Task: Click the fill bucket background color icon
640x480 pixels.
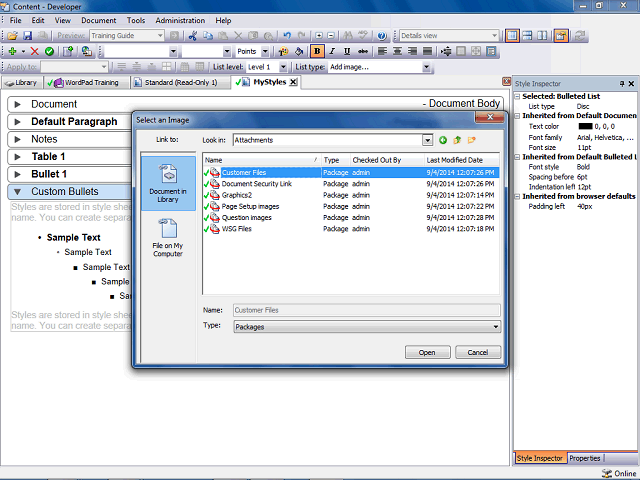Action: pos(299,51)
